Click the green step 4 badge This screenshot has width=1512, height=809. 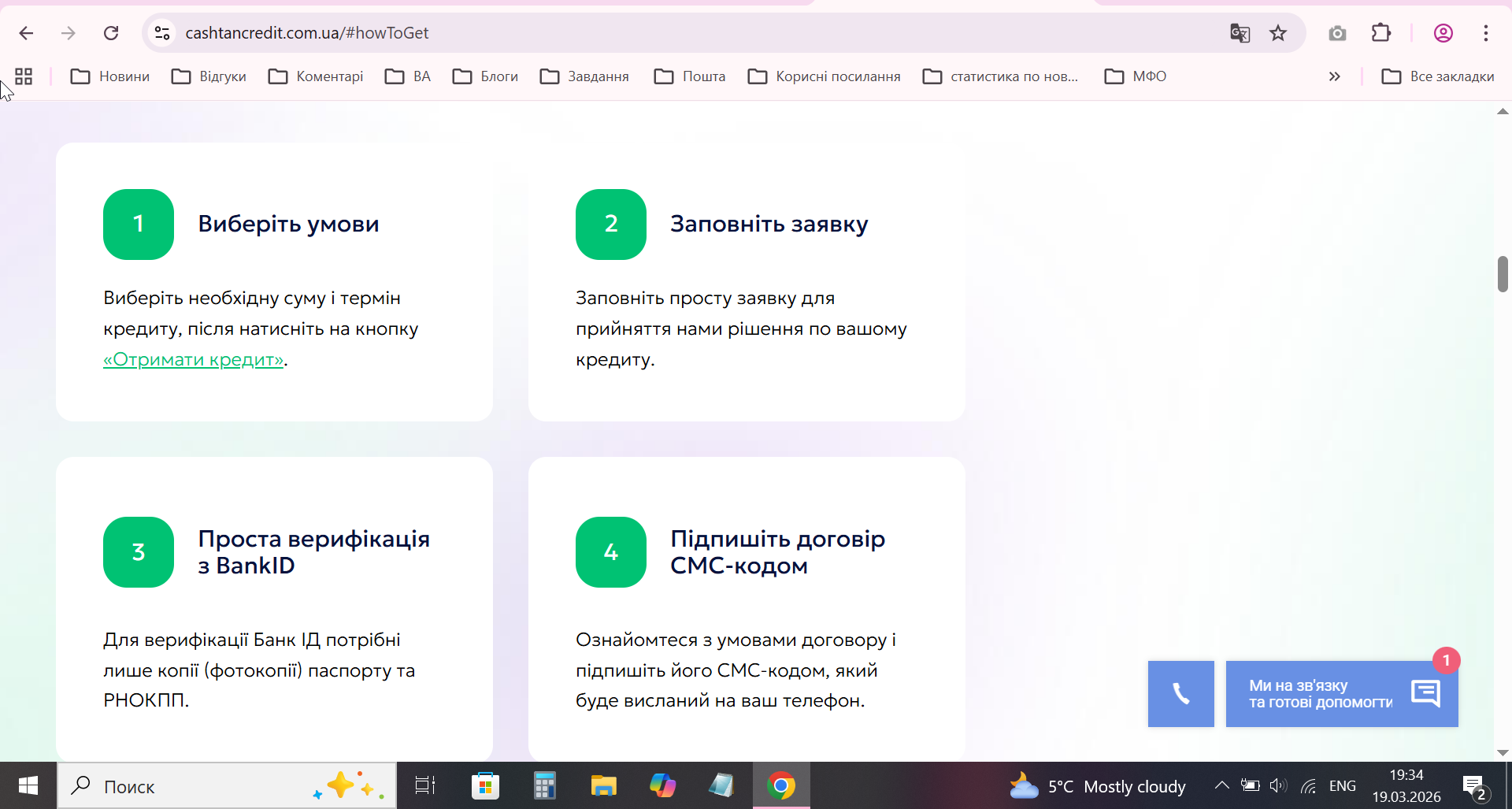pos(611,552)
